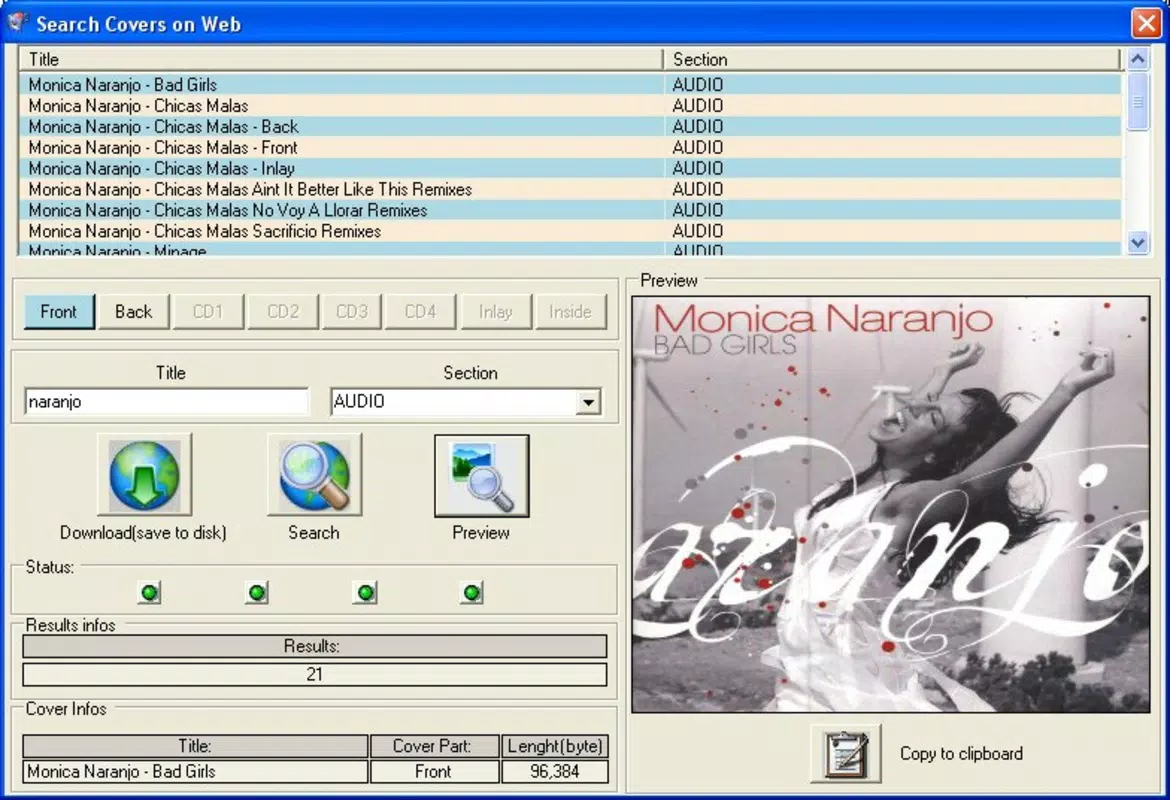This screenshot has height=800, width=1170.
Task: Close the Search Covers on Web window
Action: [x=1145, y=23]
